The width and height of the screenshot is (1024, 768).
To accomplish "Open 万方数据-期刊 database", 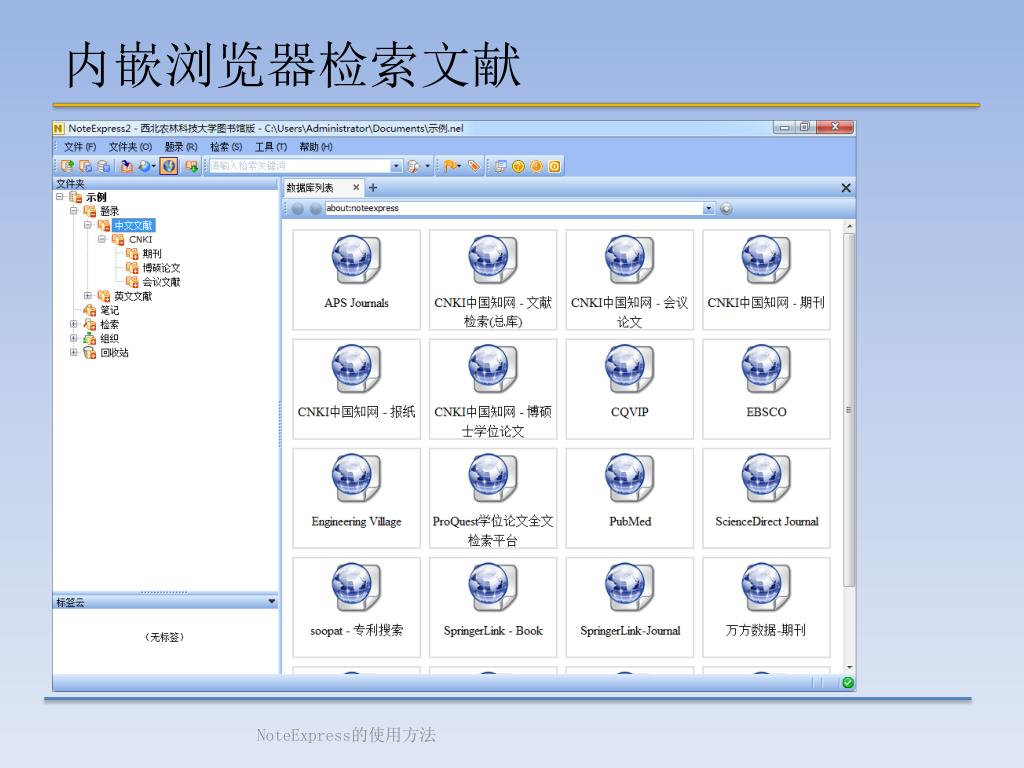I will pos(766,607).
